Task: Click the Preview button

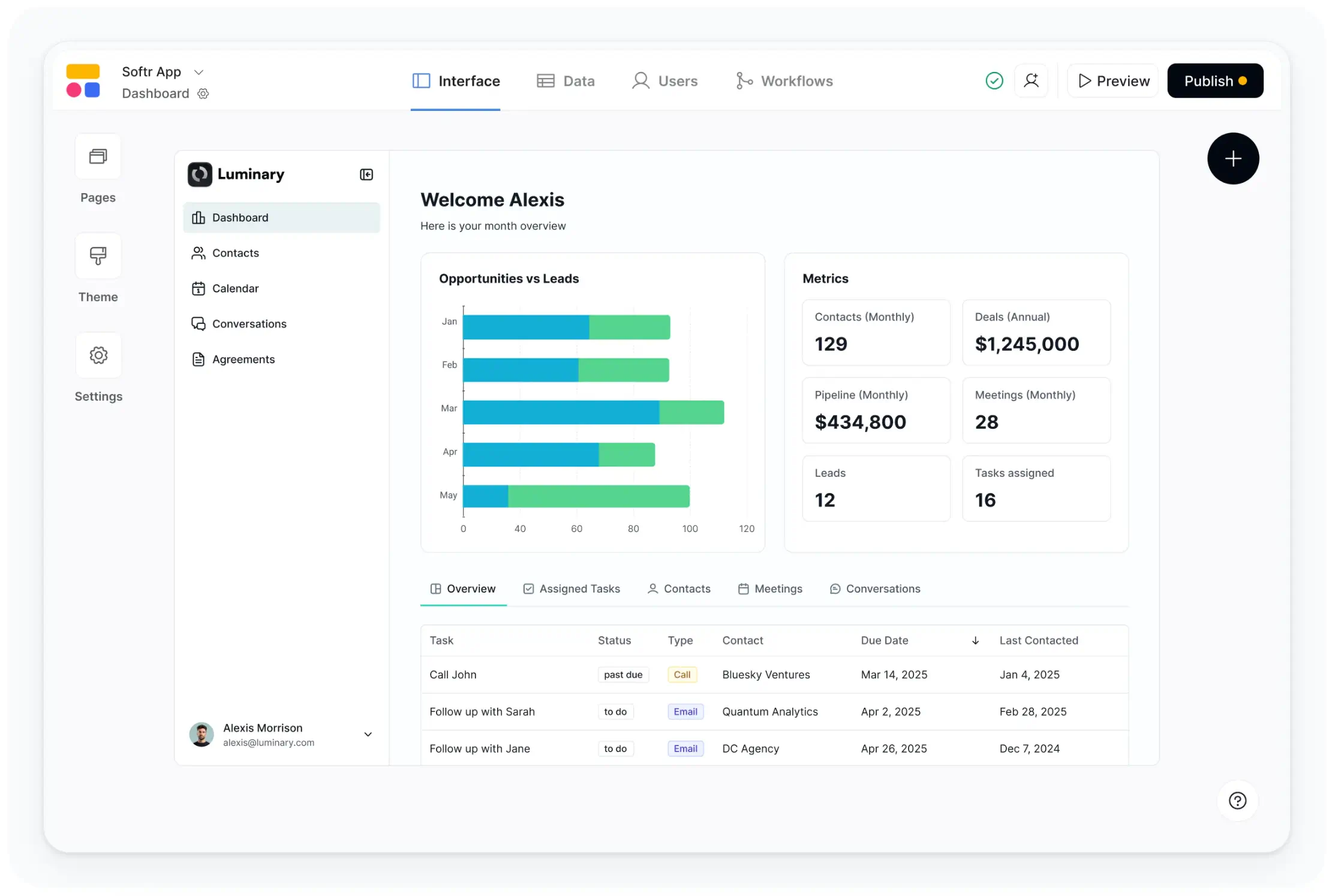Action: (x=1112, y=80)
